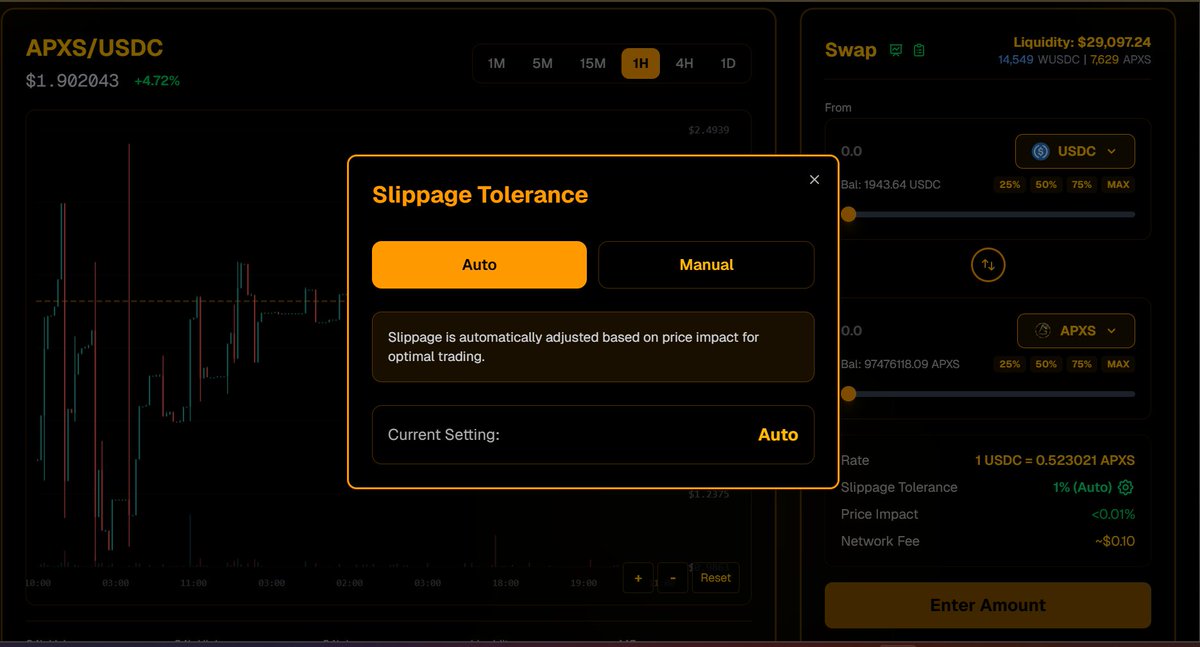Click Bal: 1943.64 USDC text
The width and height of the screenshot is (1200, 647).
pyautogui.click(x=890, y=185)
